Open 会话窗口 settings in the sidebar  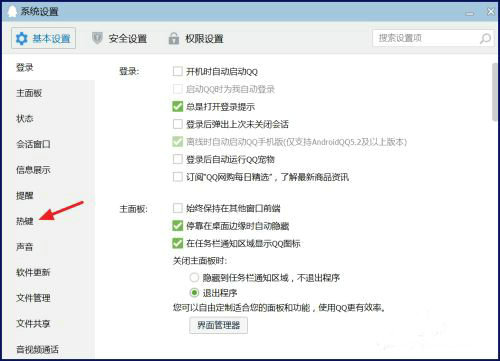click(x=49, y=144)
